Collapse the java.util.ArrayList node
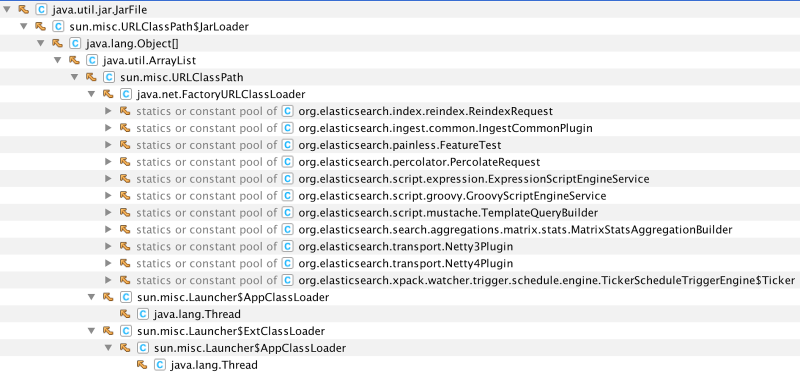The height and width of the screenshot is (373, 800). point(57,60)
